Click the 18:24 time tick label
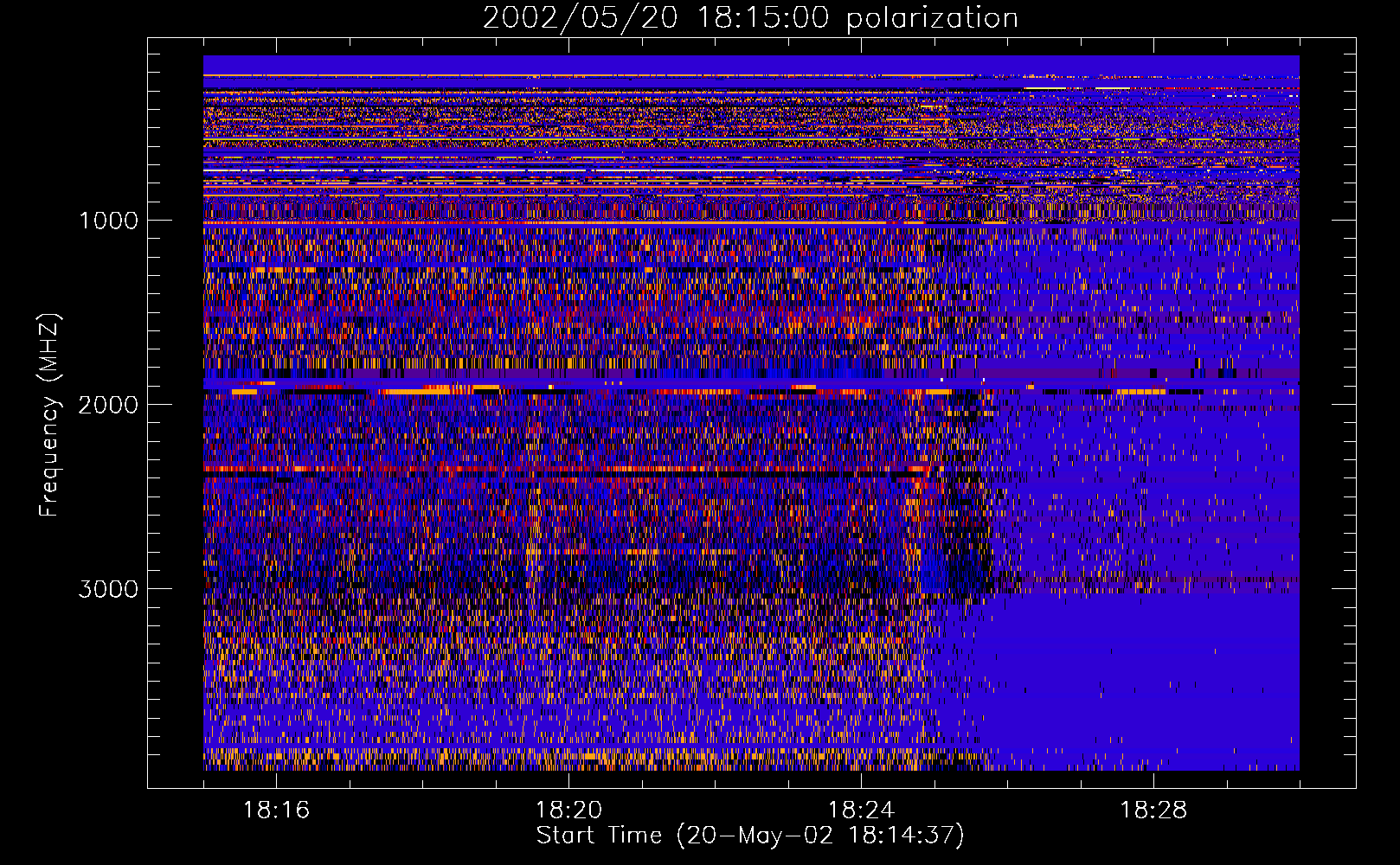Screen dimensions: 1400x865 [x=861, y=811]
